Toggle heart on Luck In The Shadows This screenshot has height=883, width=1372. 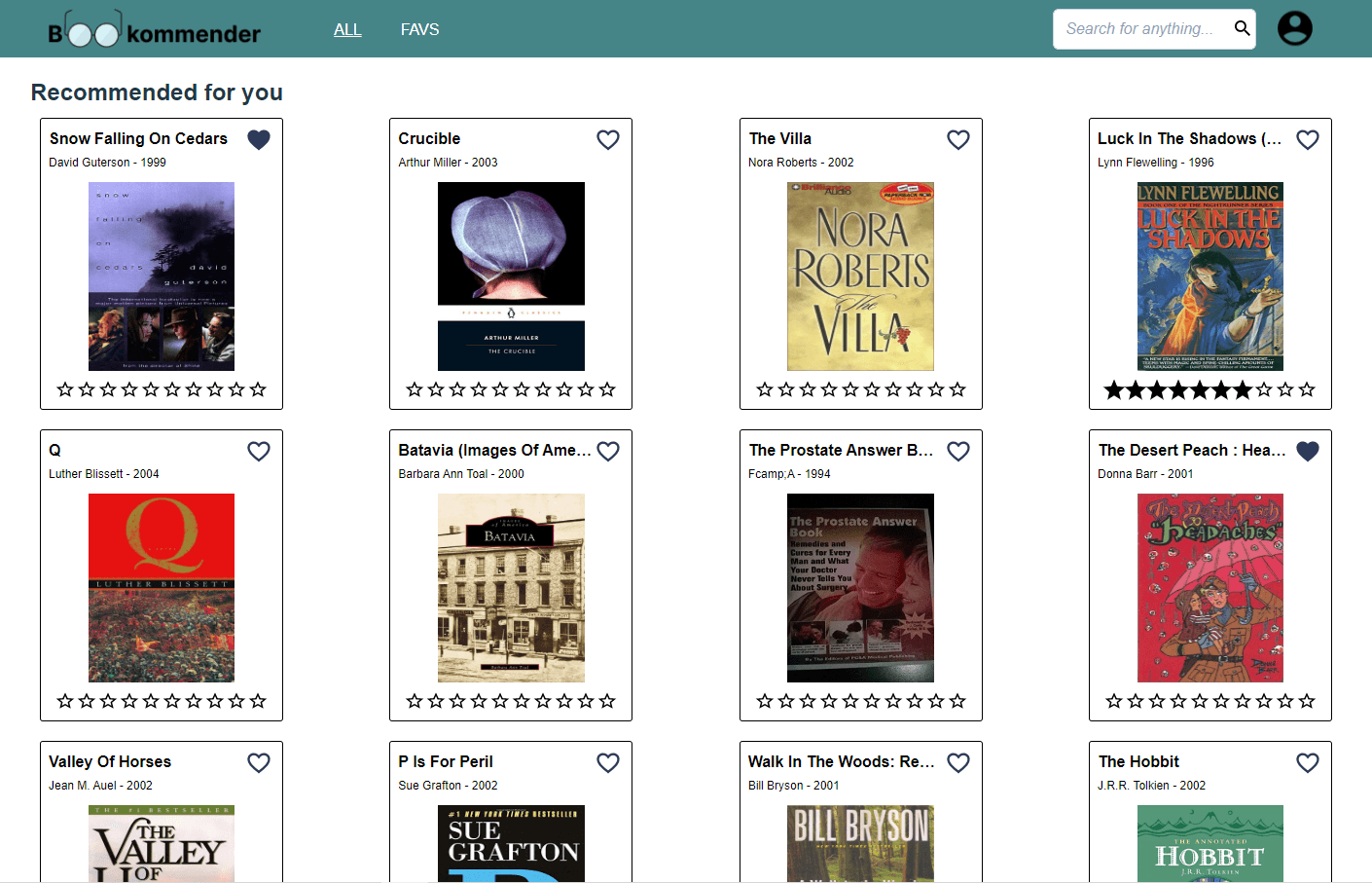point(1308,139)
